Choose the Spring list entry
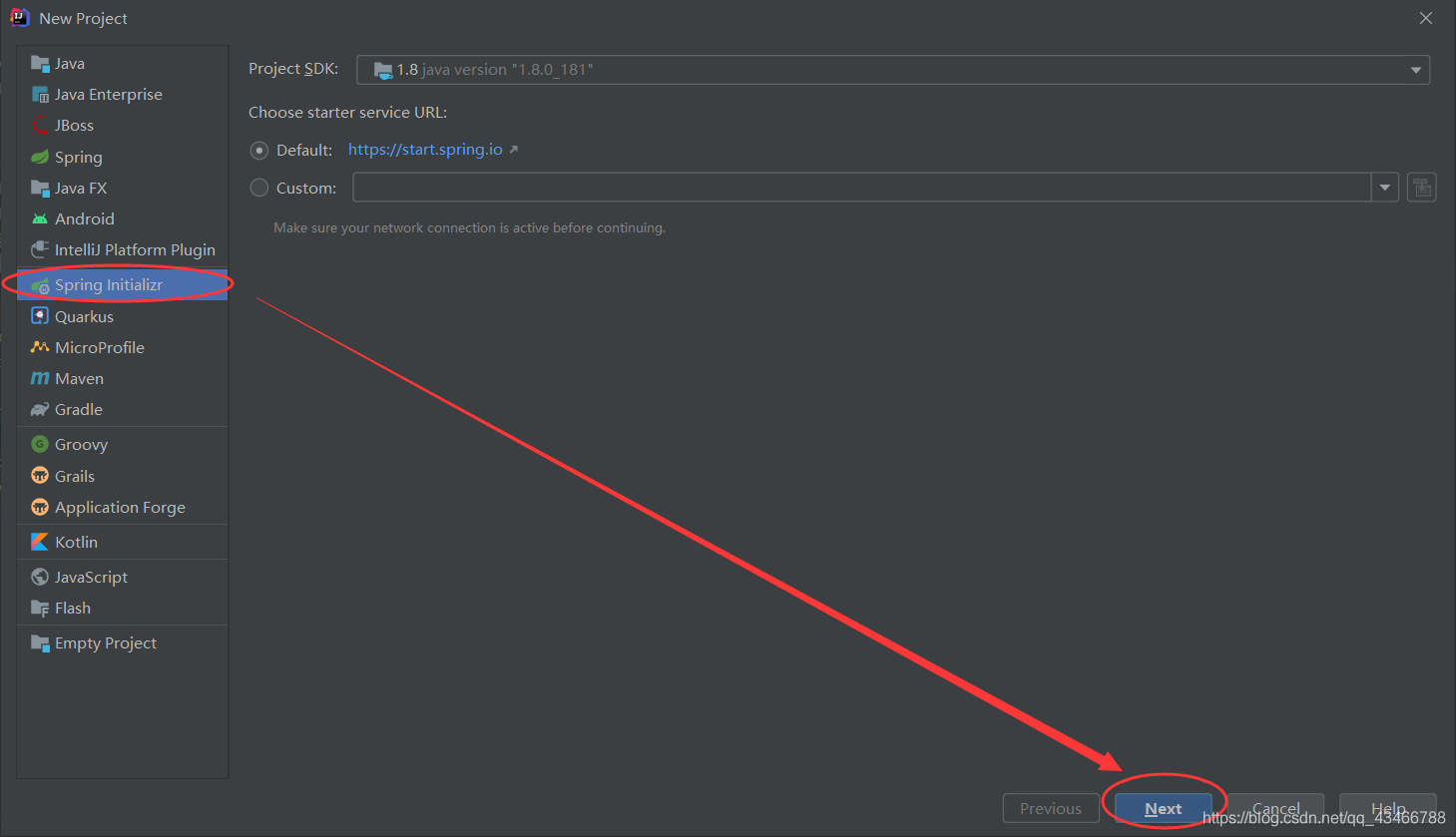The height and width of the screenshot is (837, 1456). pos(123,158)
